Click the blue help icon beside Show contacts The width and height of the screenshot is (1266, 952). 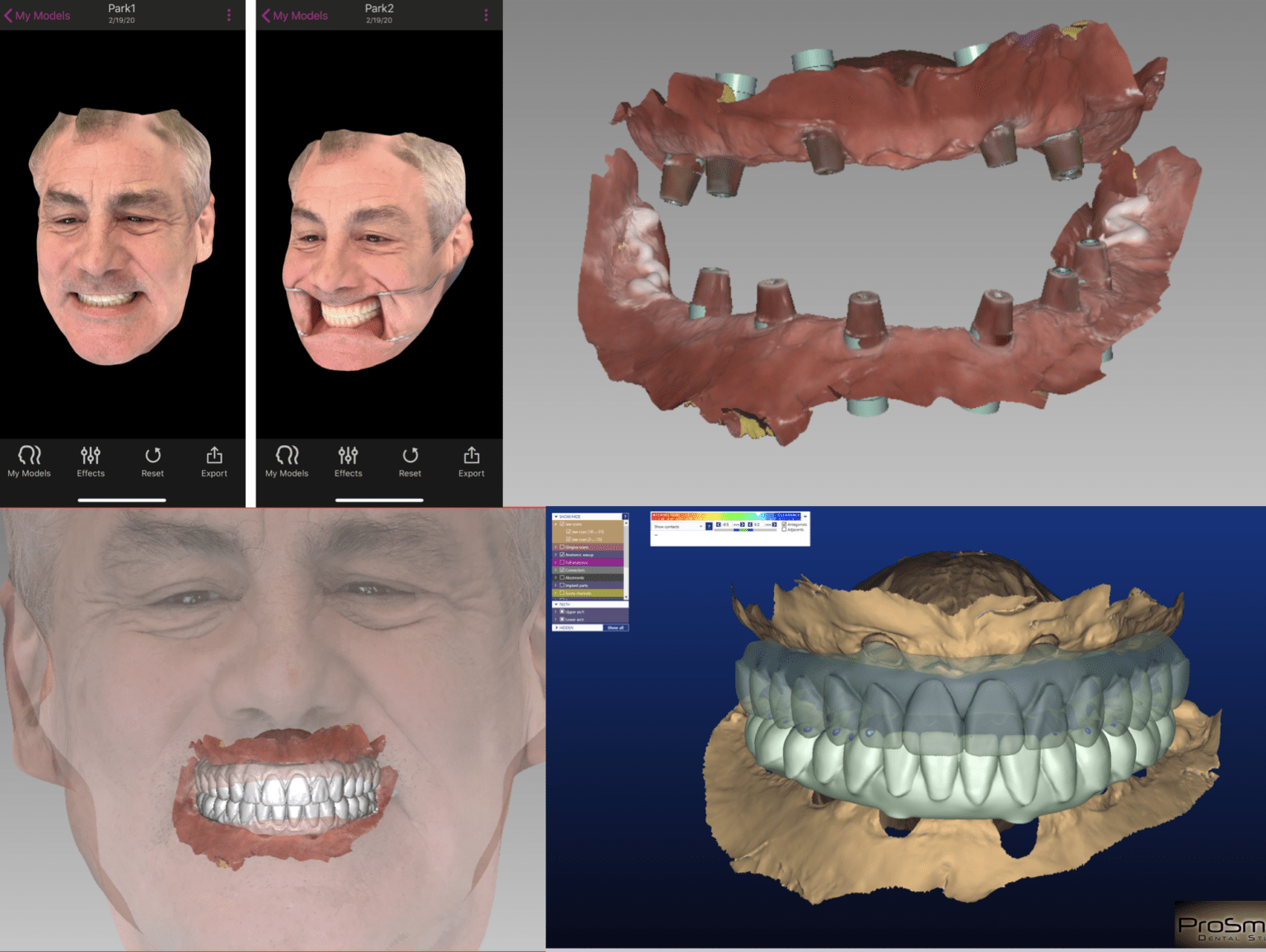pos(709,527)
